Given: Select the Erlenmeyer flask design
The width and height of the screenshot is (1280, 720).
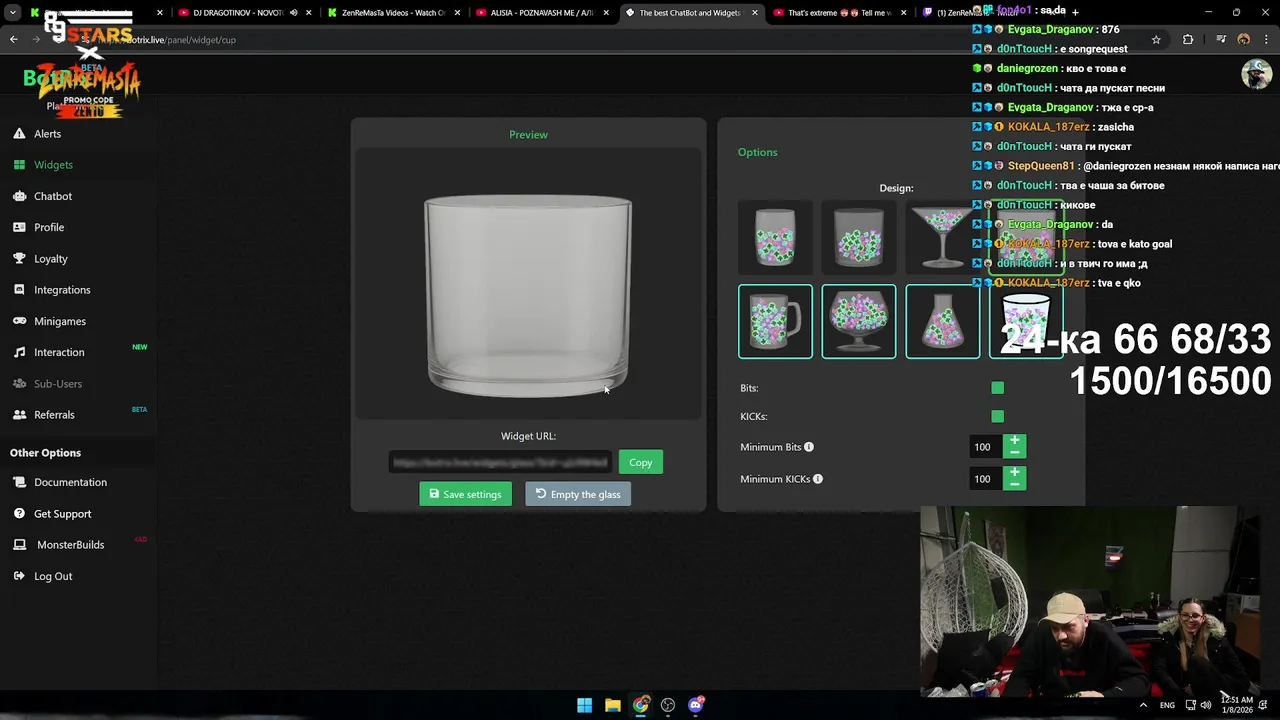Looking at the screenshot, I should click(942, 321).
